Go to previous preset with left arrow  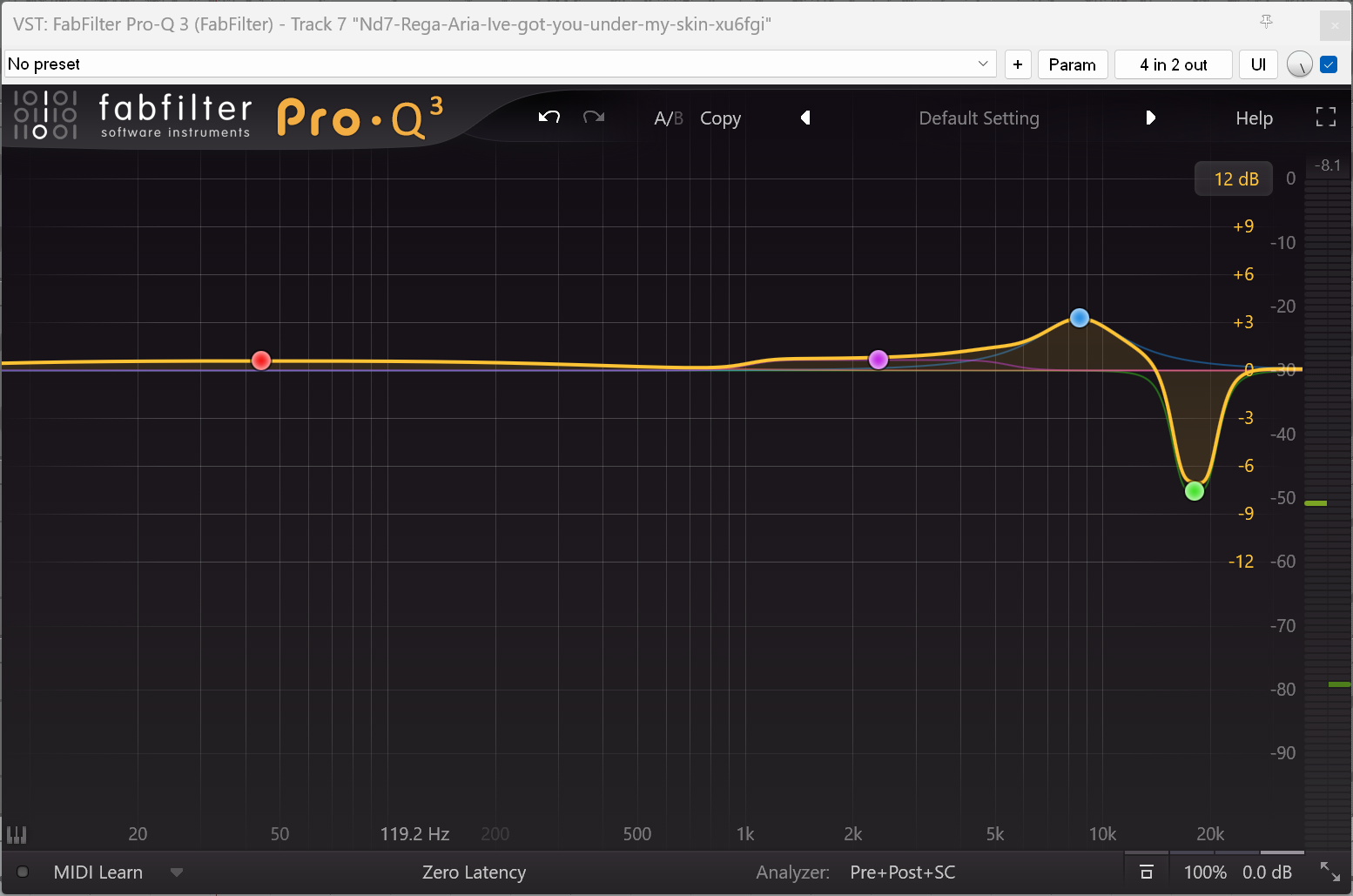(x=805, y=118)
